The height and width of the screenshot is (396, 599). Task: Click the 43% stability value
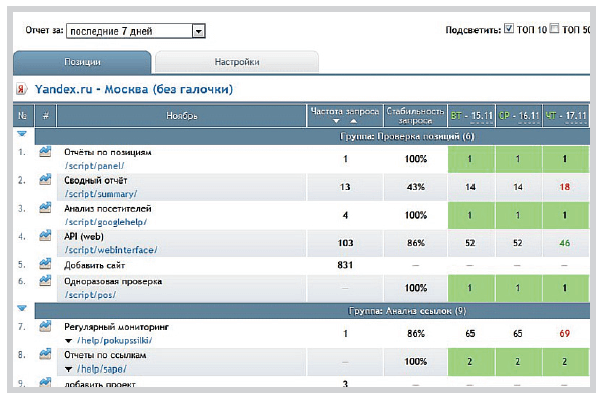pyautogui.click(x=416, y=187)
